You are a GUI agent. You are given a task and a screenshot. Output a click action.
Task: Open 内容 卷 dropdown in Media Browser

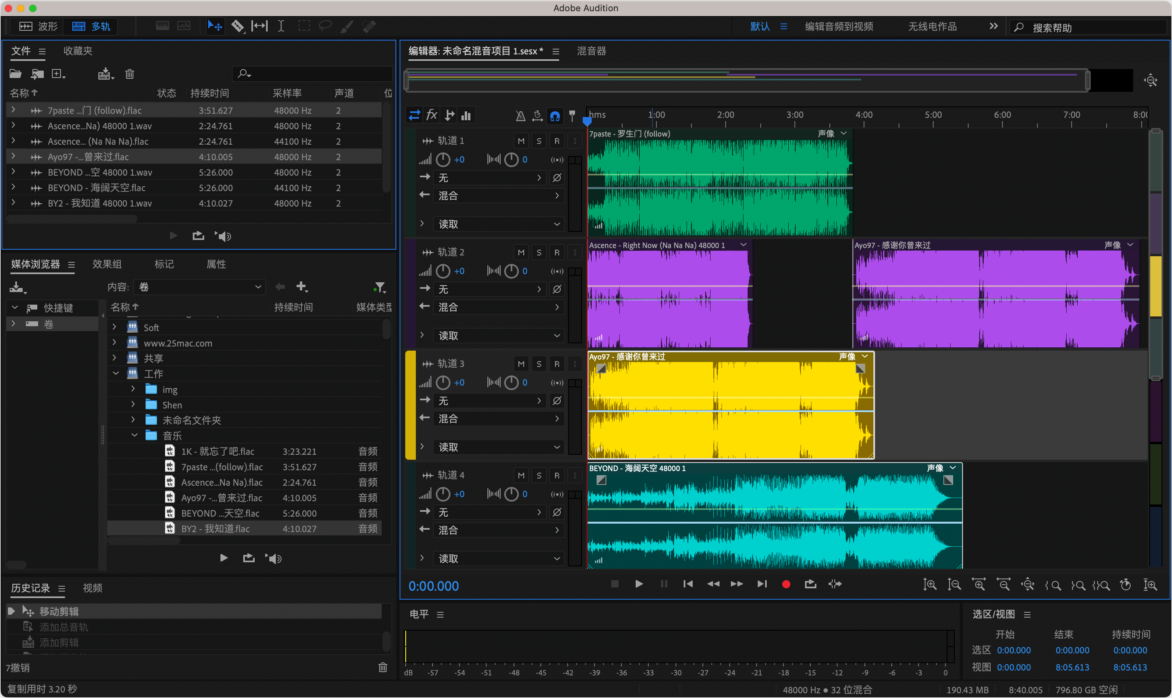click(x=200, y=287)
